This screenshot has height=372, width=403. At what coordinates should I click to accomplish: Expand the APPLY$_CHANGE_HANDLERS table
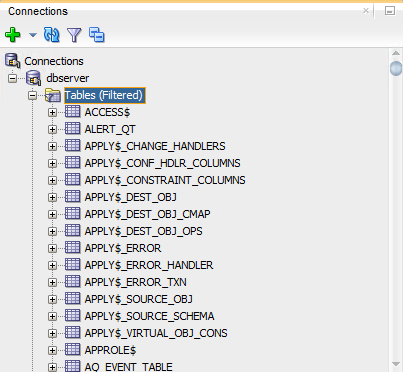52,146
